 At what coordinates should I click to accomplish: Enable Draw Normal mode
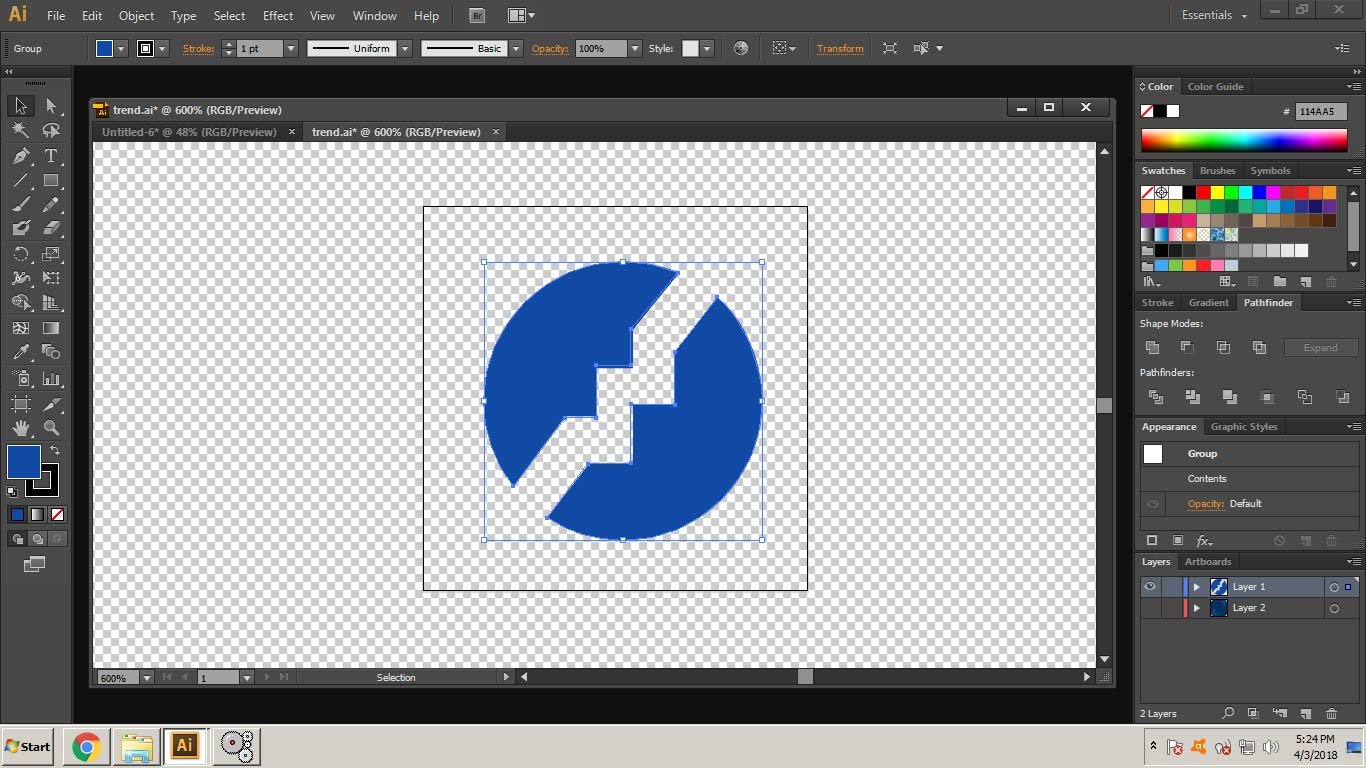[x=17, y=539]
